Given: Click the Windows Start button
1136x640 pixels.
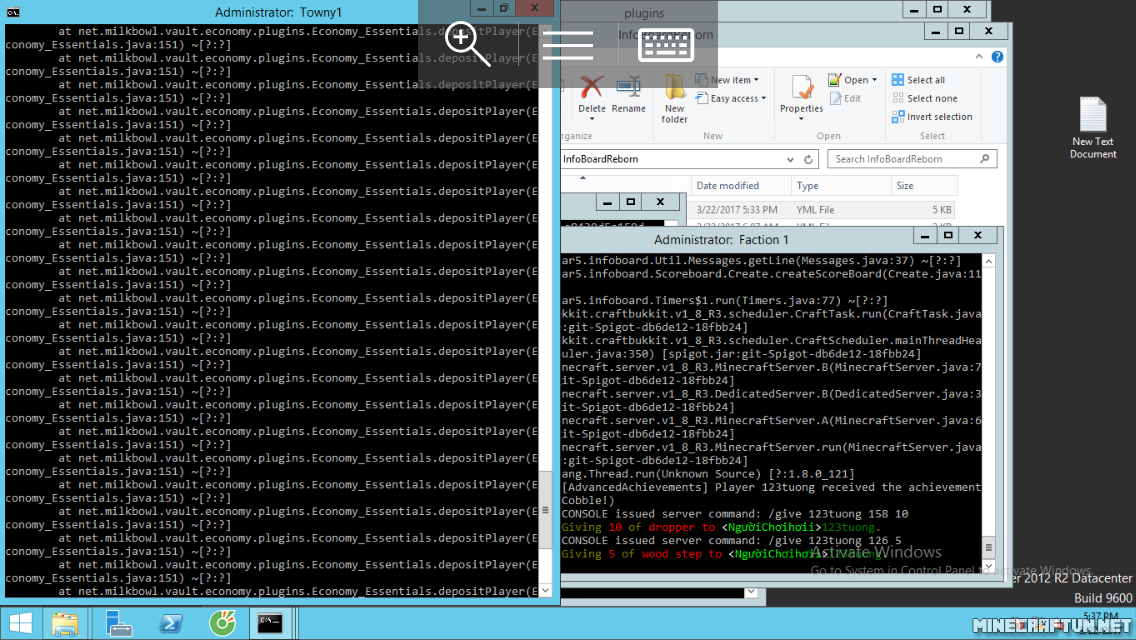Looking at the screenshot, I should click(20, 624).
